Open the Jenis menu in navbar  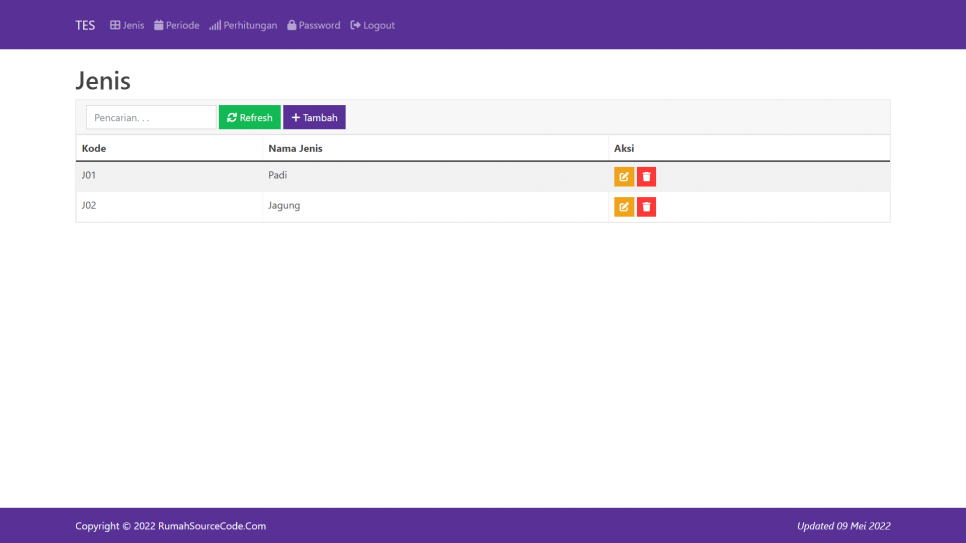127,25
